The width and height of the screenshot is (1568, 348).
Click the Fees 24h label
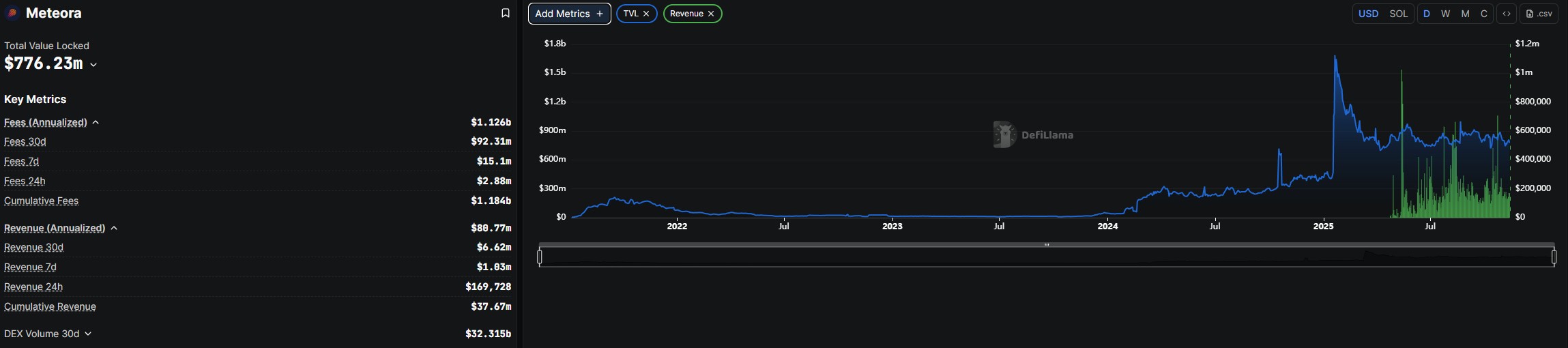[25, 181]
